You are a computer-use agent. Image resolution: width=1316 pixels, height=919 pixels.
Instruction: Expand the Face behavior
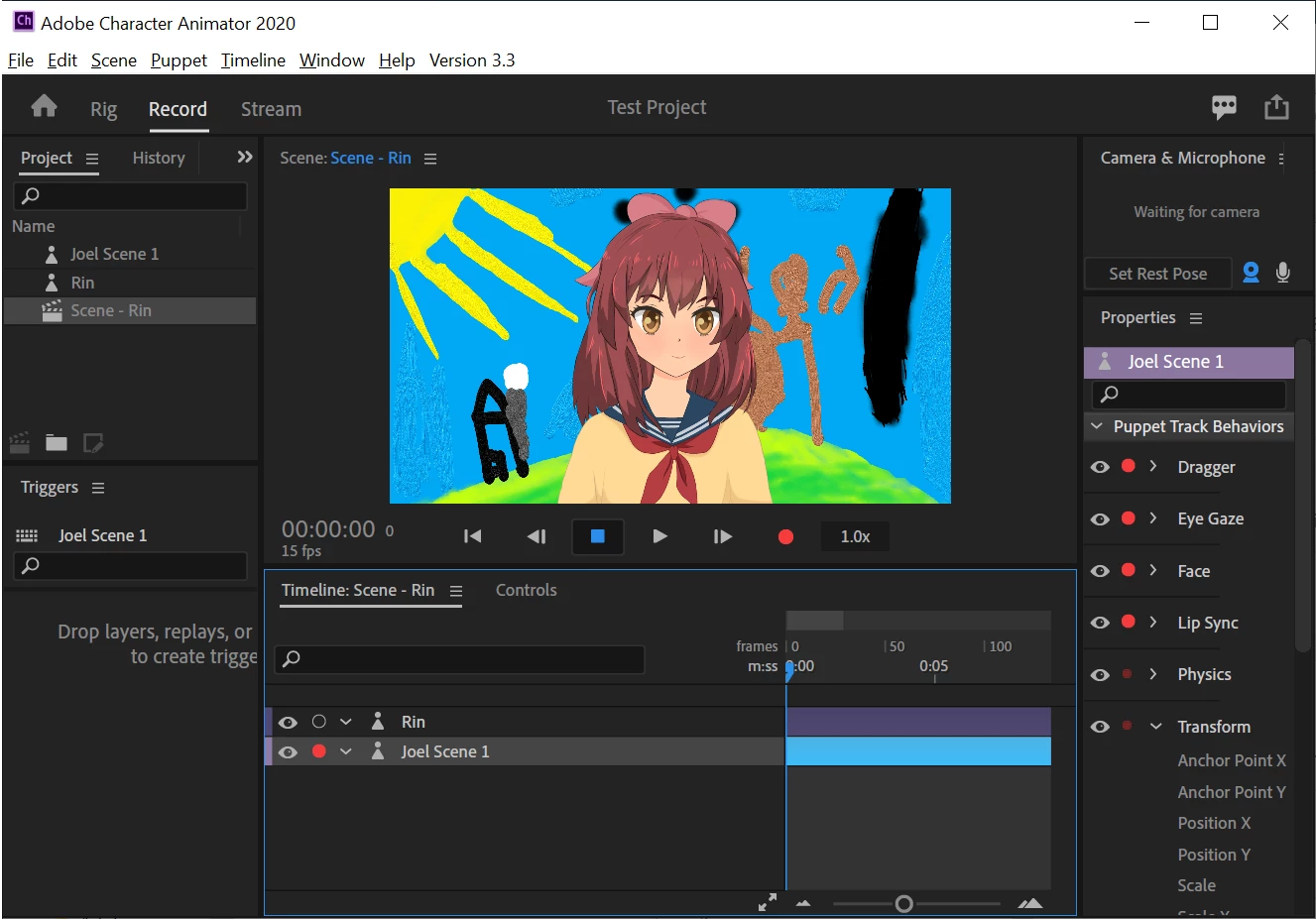1153,570
